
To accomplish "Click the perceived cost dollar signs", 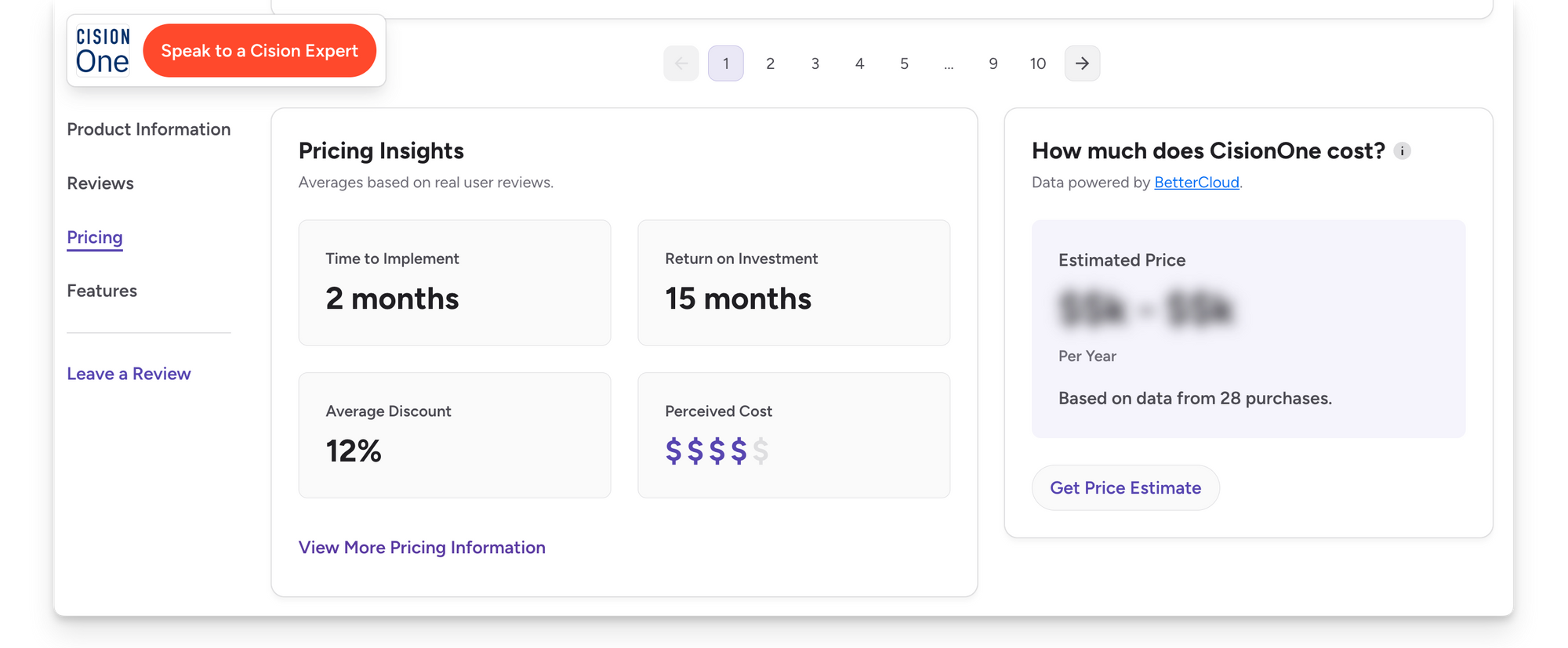I will click(x=716, y=451).
